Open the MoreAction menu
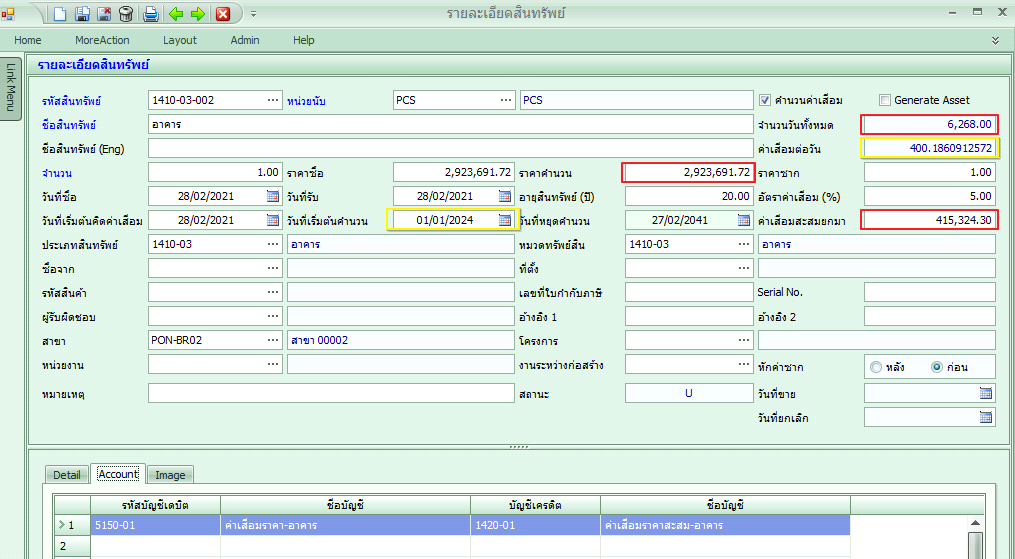Viewport: 1015px width, 559px height. tap(103, 40)
